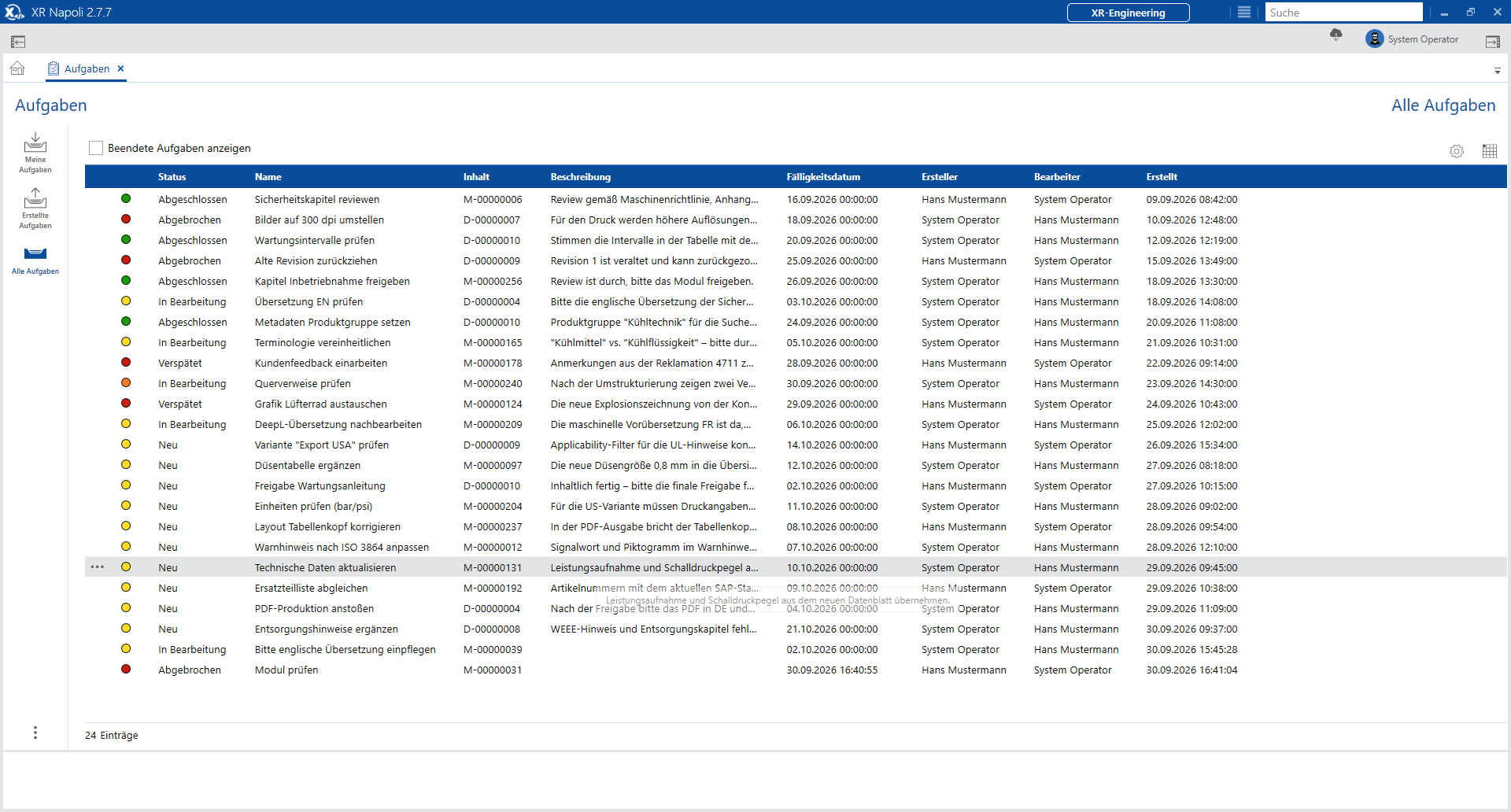Open row actions dots for Technische Daten aktualisieren
This screenshot has width=1511, height=812.
click(x=98, y=567)
